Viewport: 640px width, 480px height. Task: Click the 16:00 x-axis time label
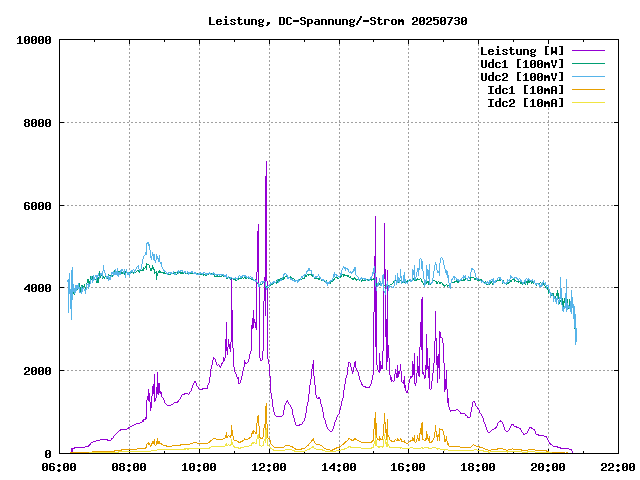pyautogui.click(x=408, y=467)
